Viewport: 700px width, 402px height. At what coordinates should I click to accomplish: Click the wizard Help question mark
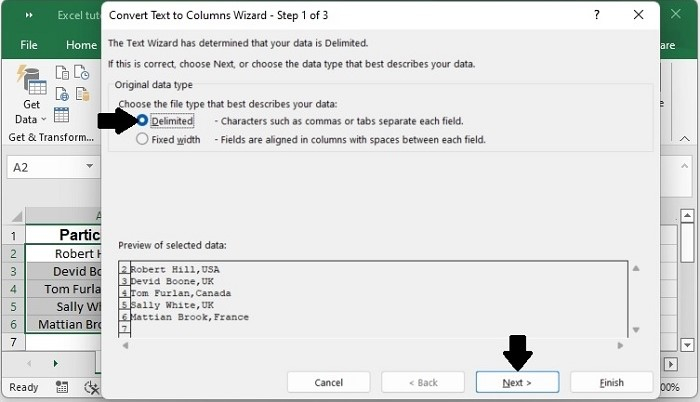coord(596,15)
